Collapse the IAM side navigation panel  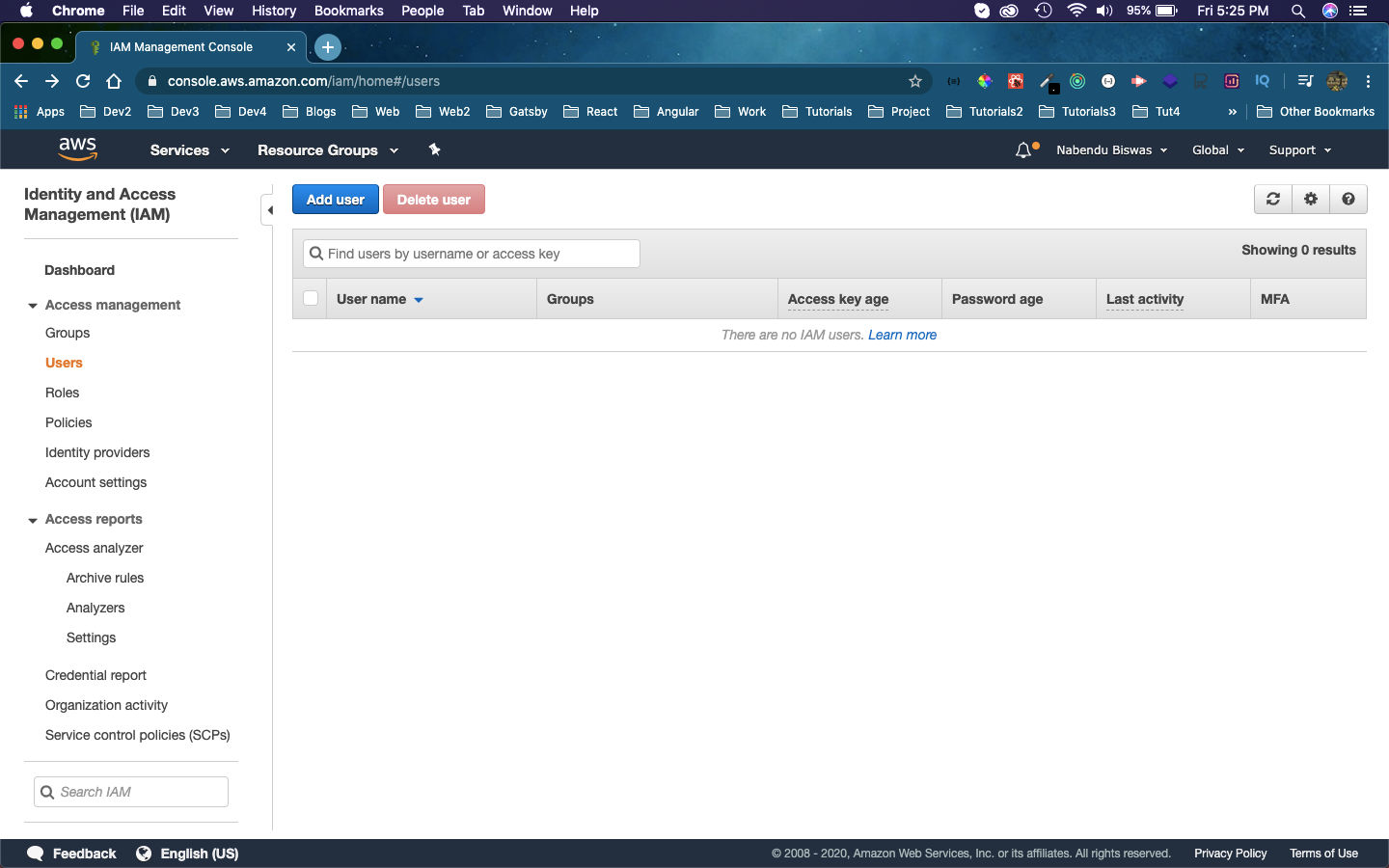269,209
